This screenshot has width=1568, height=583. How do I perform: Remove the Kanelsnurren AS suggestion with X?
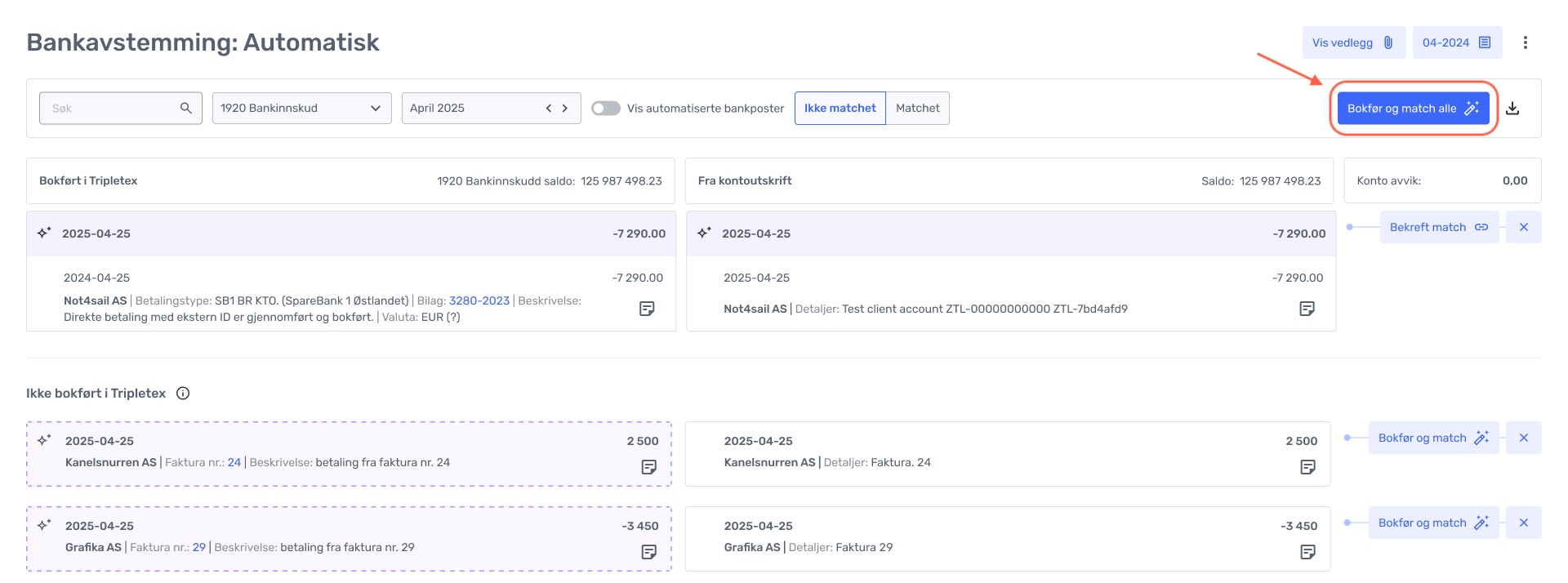pos(1524,438)
